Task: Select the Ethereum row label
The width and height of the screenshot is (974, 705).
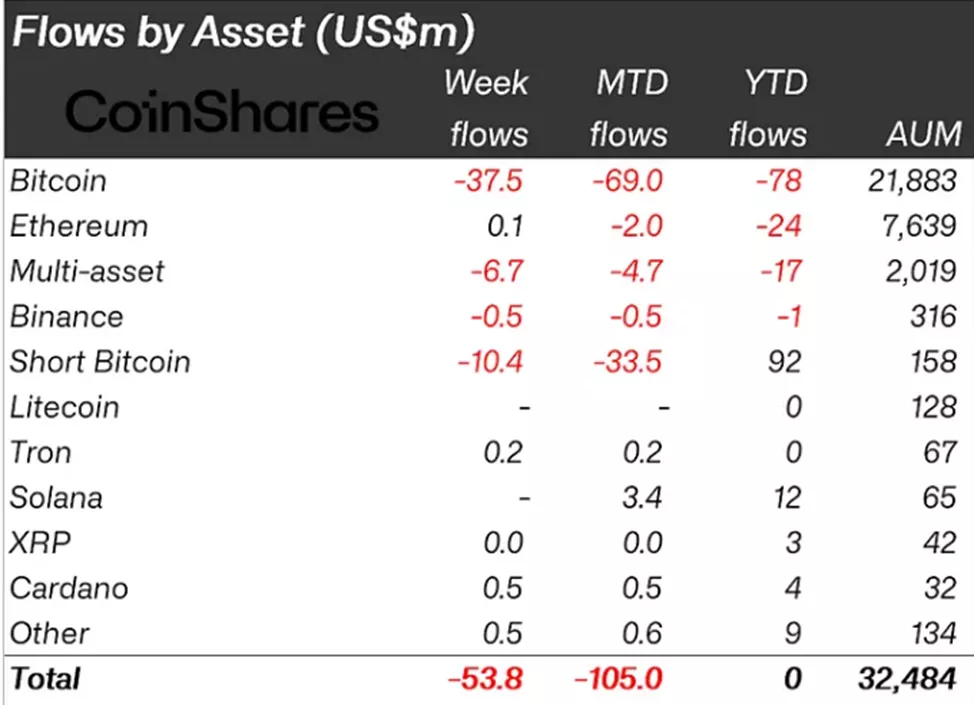Action: click(79, 226)
